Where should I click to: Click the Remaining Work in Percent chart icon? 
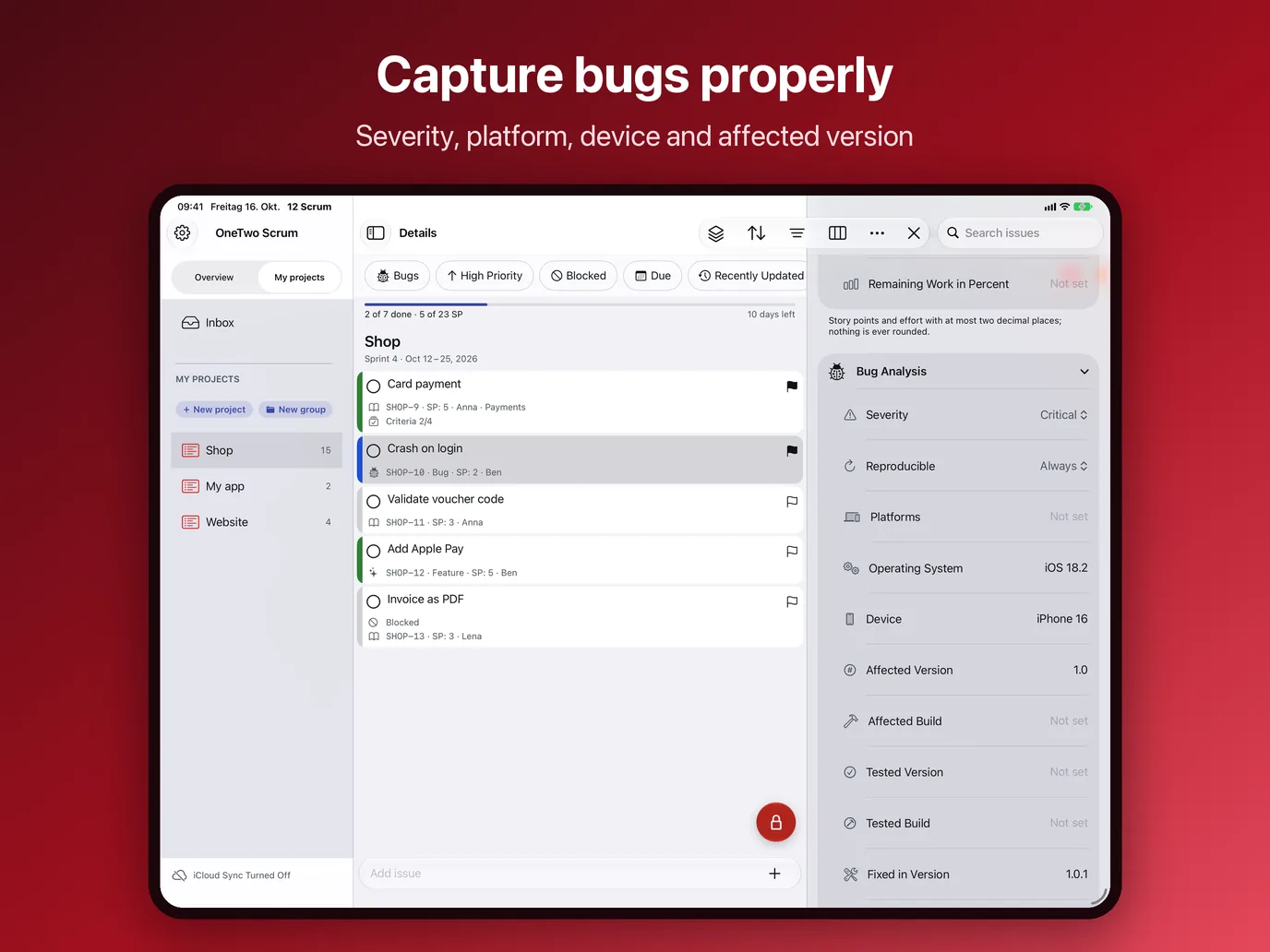[x=851, y=284]
